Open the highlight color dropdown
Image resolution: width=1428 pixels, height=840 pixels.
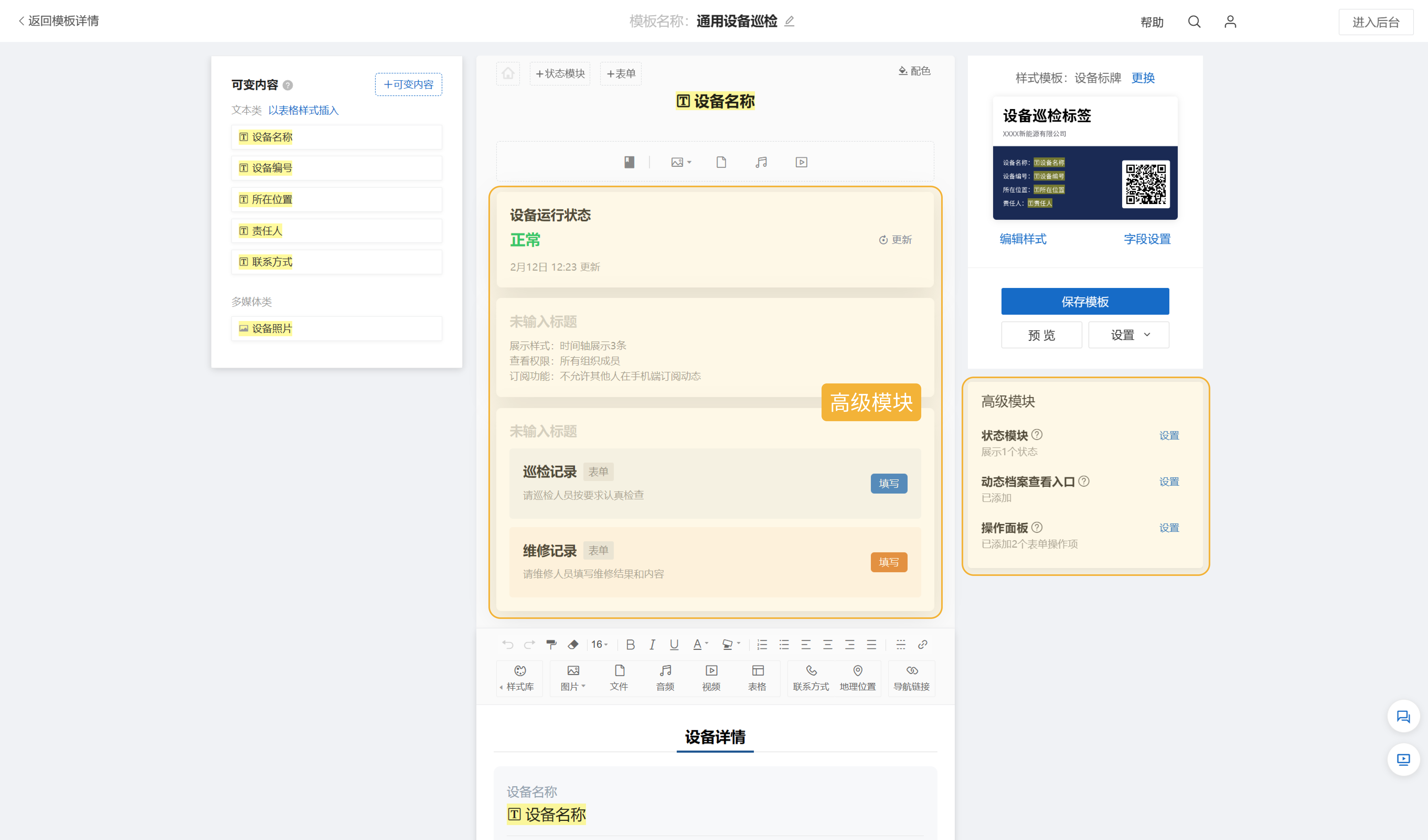pos(731,644)
